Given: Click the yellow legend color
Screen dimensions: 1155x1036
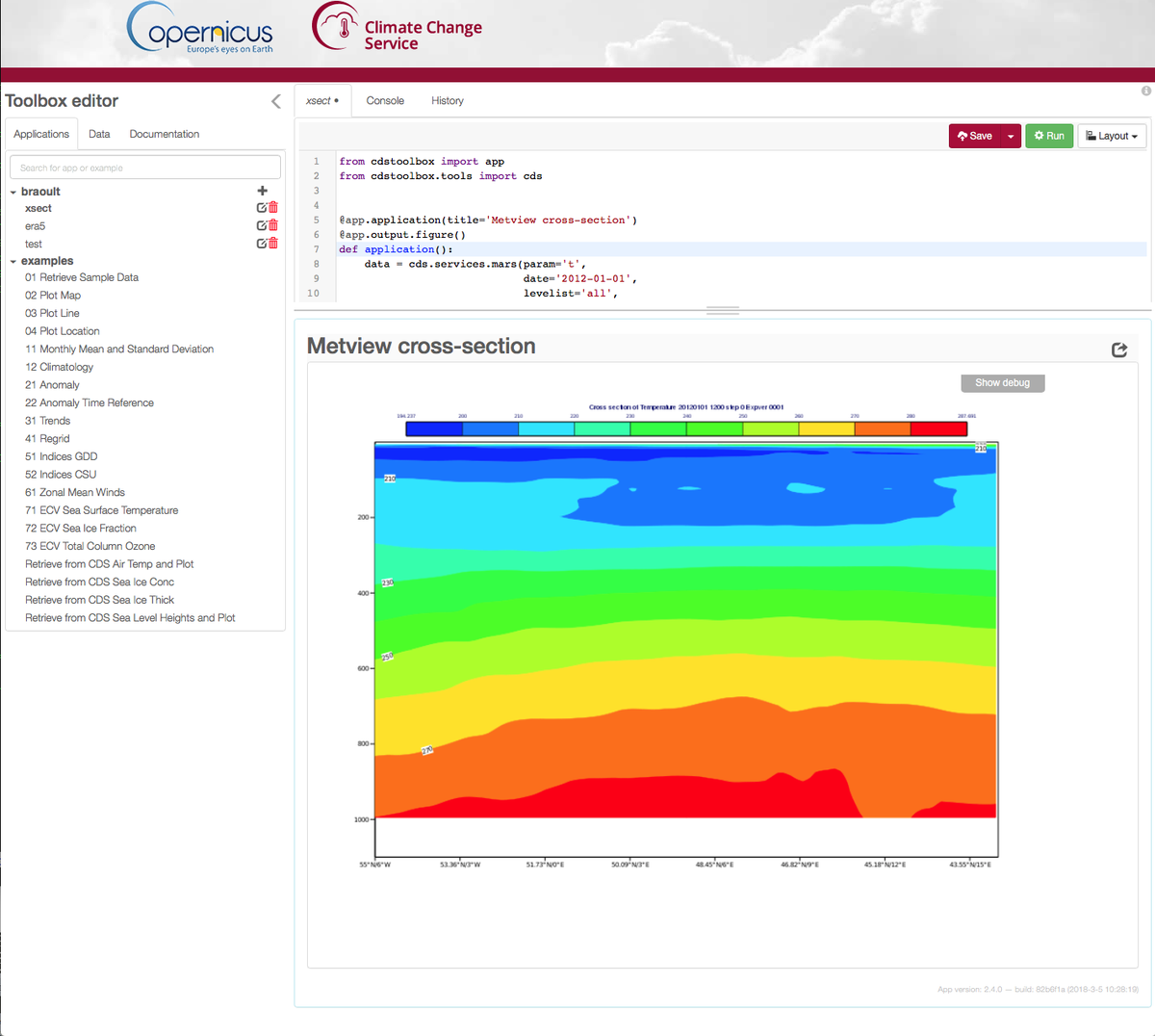Looking at the screenshot, I should click(x=827, y=428).
